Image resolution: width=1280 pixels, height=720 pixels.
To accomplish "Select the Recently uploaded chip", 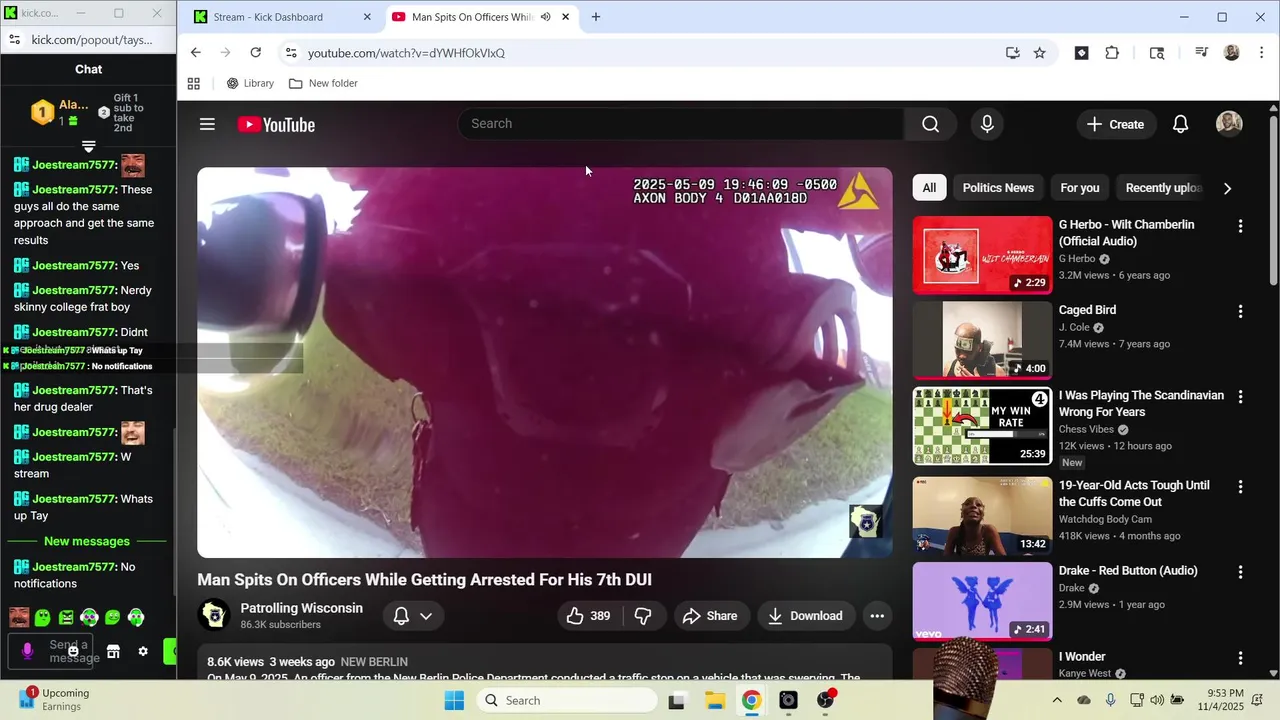I will click(1163, 188).
